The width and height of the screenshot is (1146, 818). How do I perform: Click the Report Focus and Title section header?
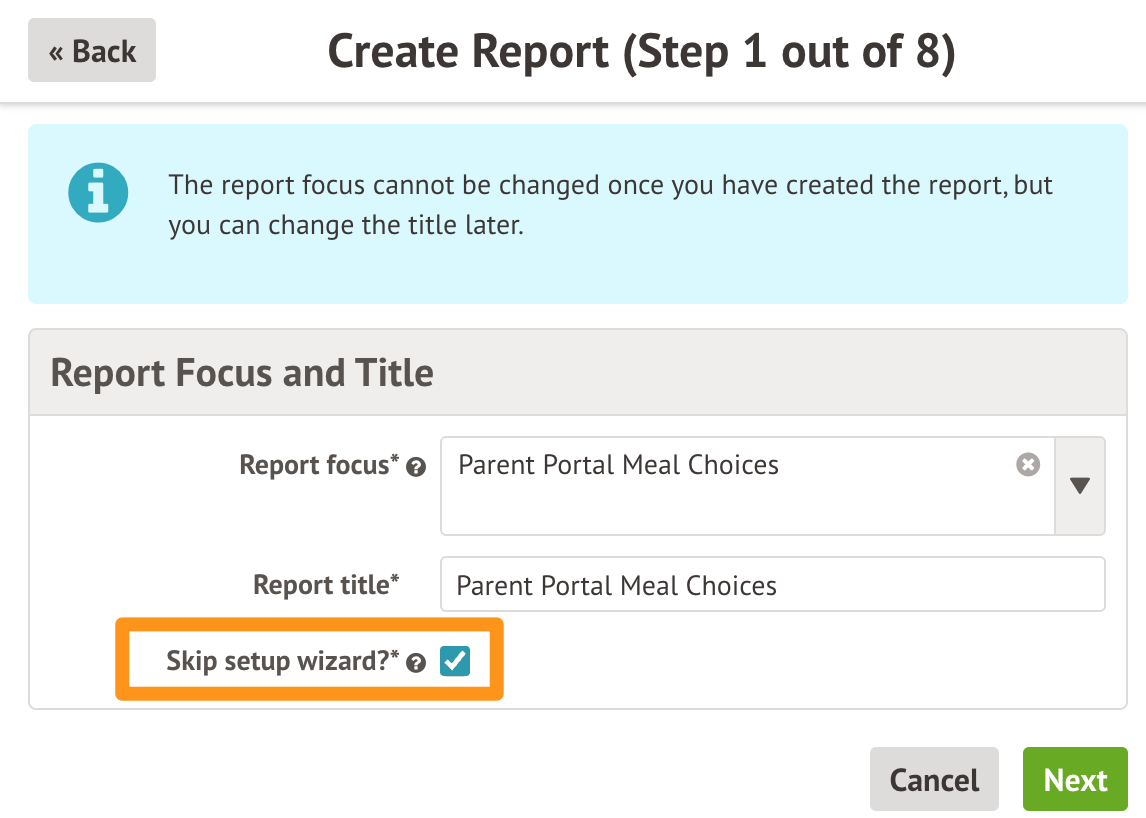pyautogui.click(x=242, y=372)
